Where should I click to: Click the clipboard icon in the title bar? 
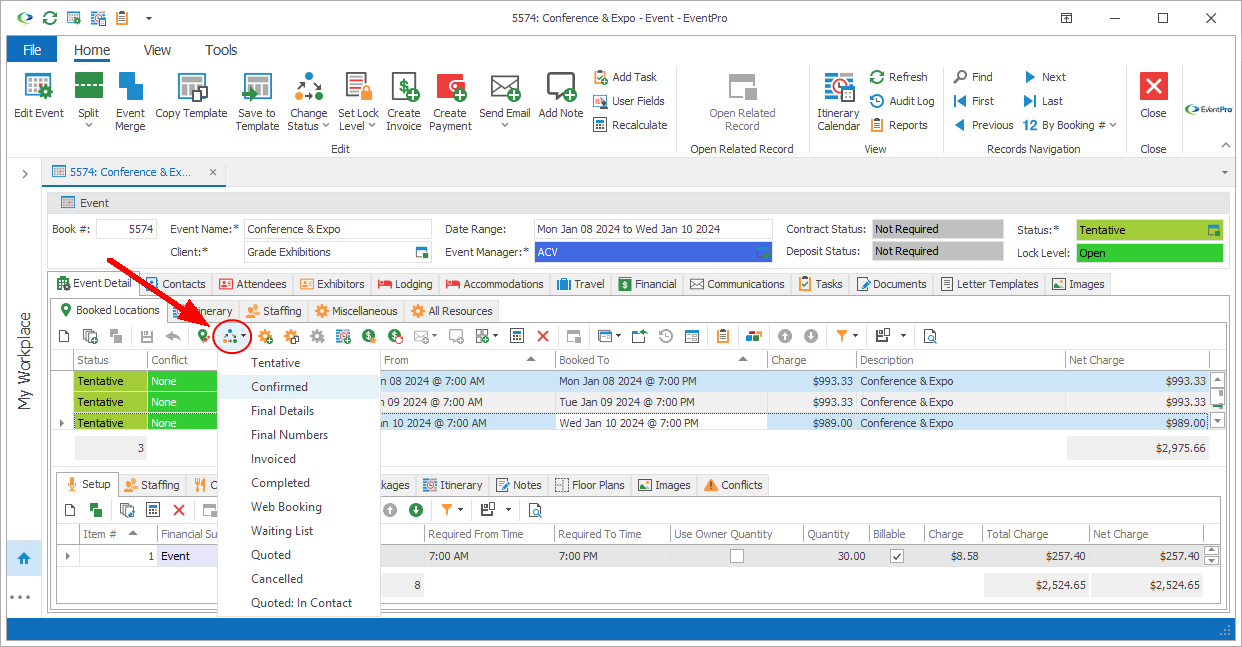[122, 18]
